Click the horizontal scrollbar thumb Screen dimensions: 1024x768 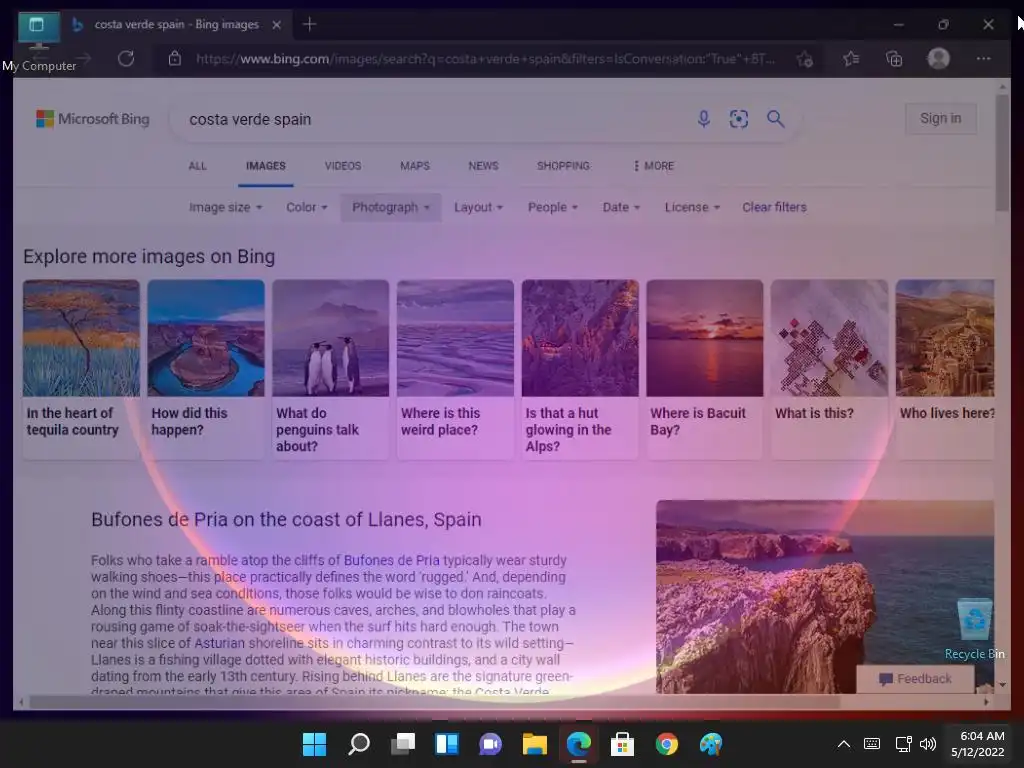click(x=434, y=702)
